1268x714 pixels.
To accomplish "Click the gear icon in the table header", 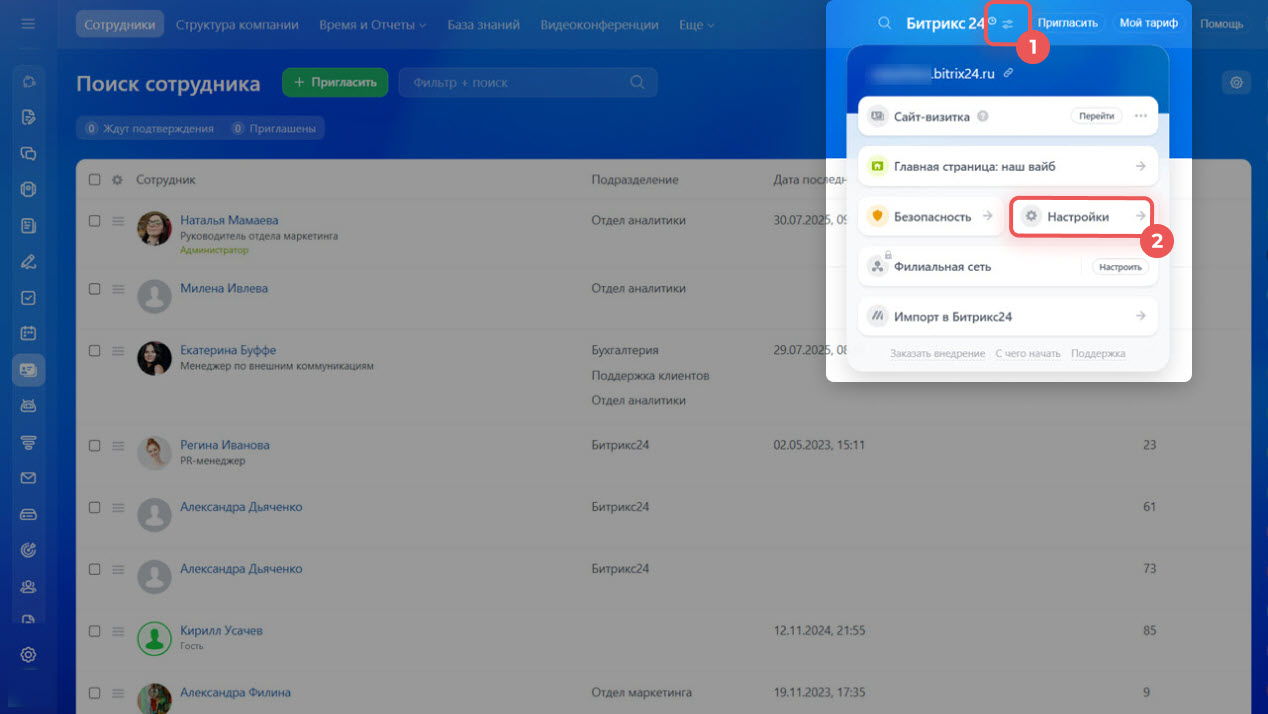I will click(x=117, y=180).
